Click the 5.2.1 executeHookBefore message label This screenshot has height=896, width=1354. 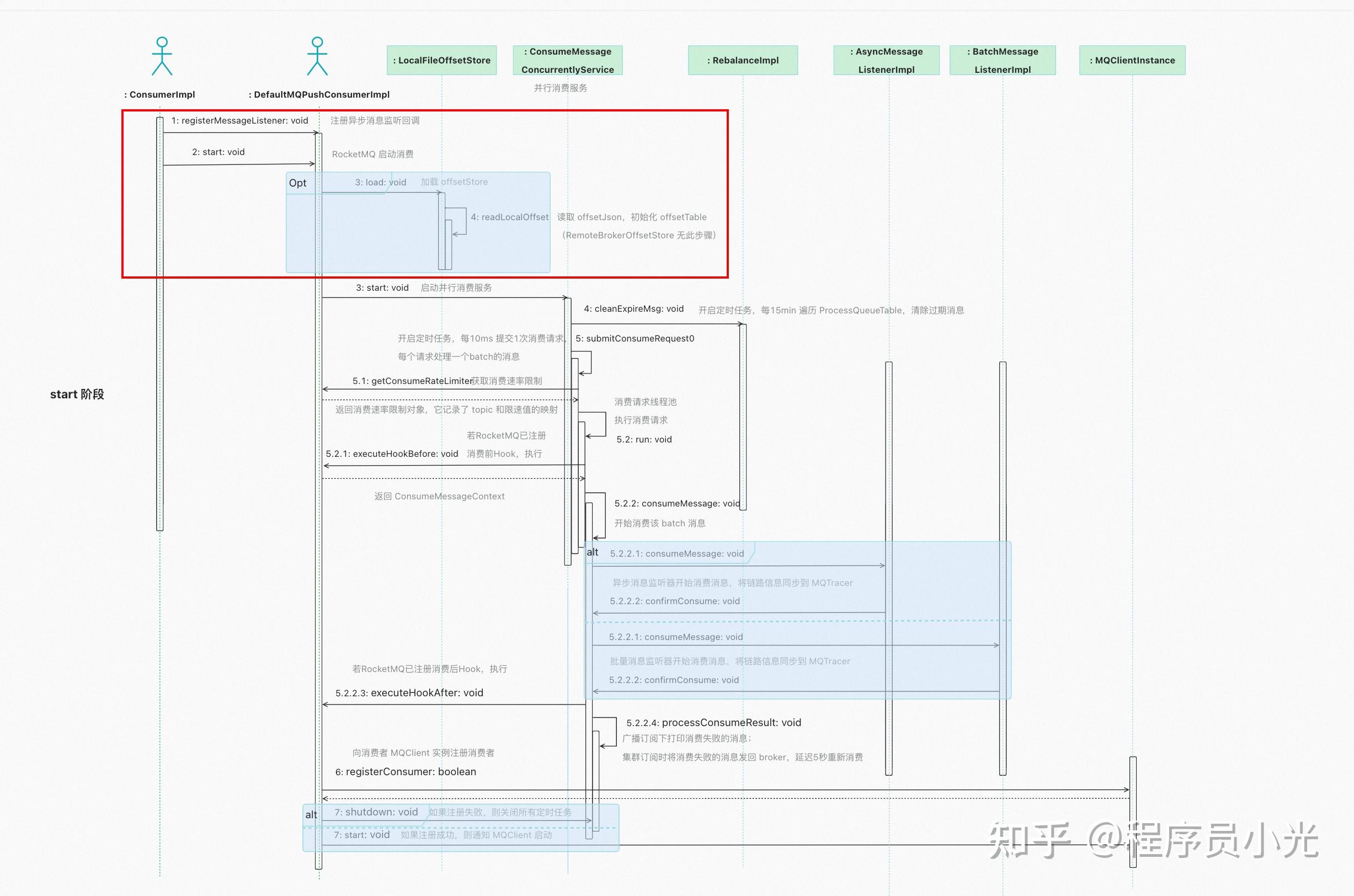[391, 454]
